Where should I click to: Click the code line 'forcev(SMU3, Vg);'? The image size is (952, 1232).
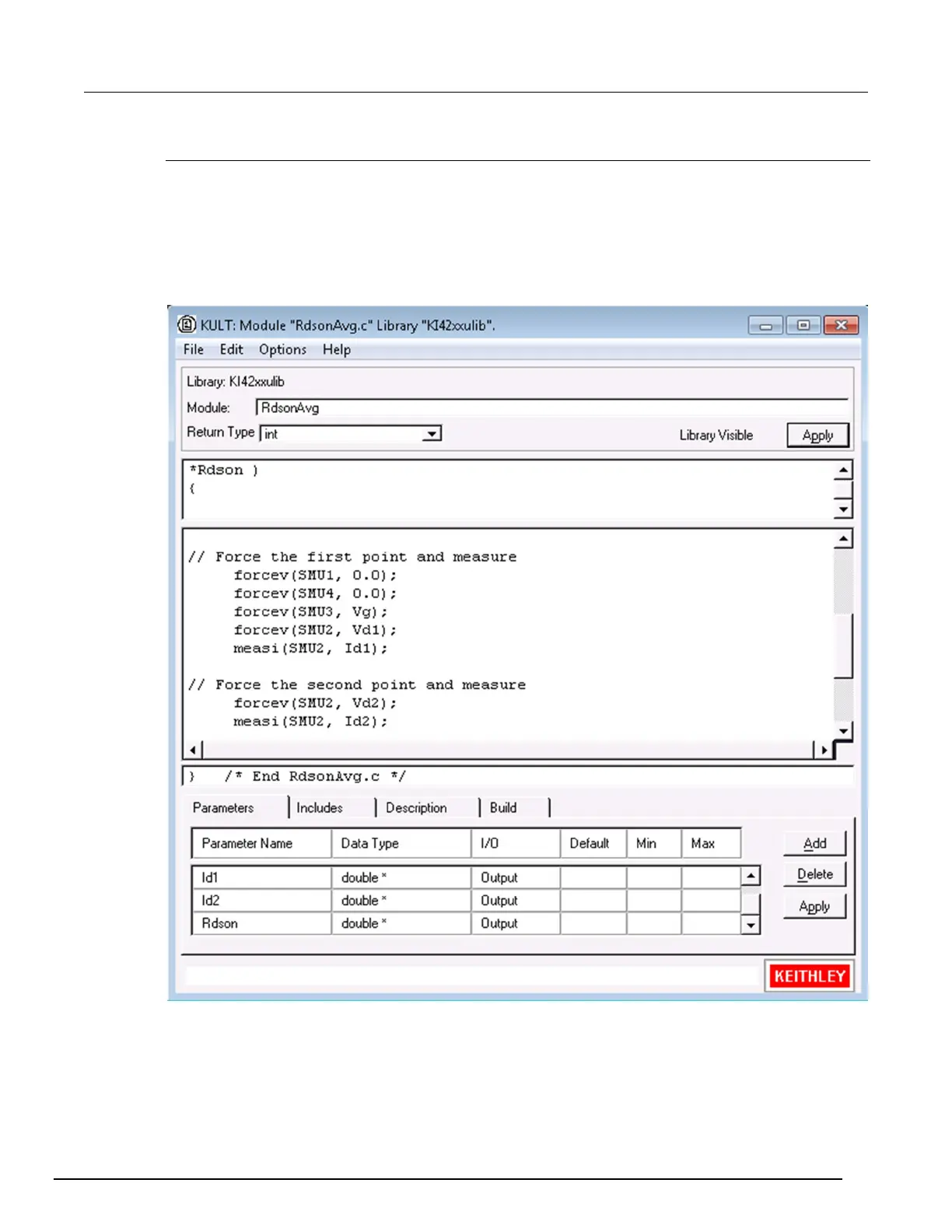pos(310,612)
